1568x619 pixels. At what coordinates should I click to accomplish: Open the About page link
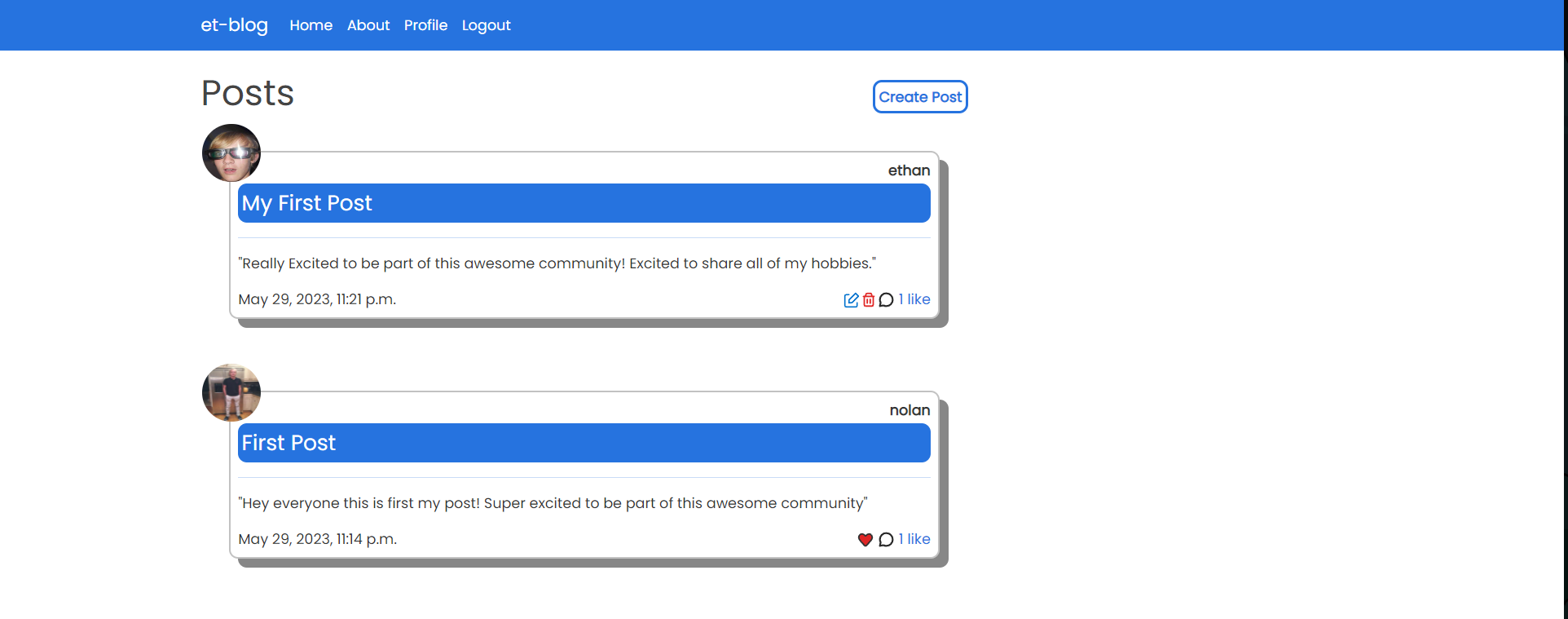(x=368, y=25)
